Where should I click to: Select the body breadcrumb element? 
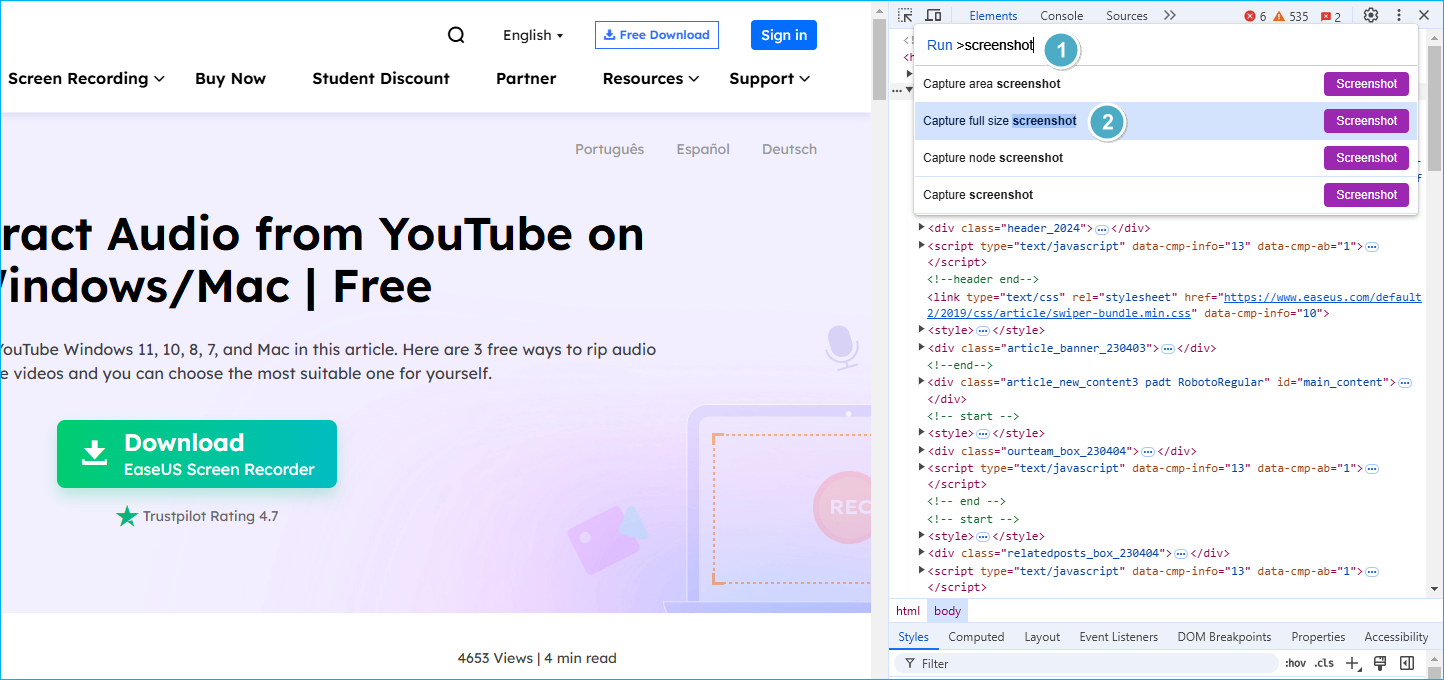click(x=948, y=611)
